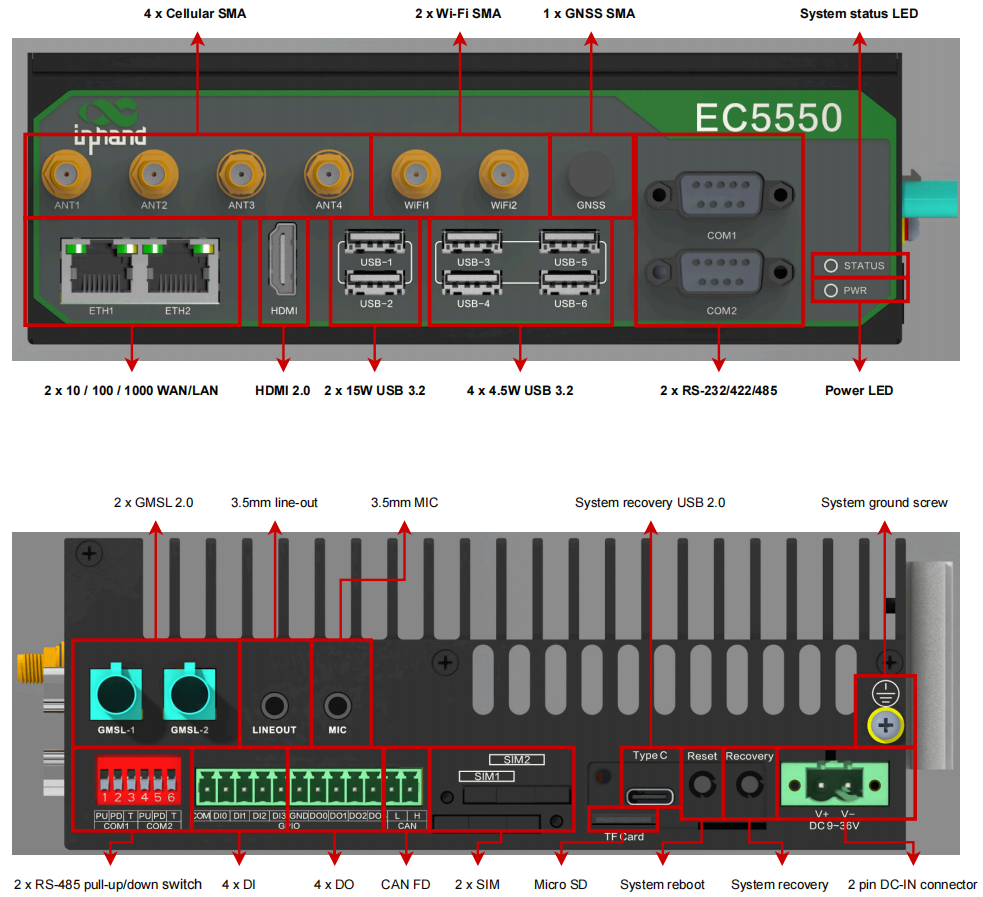This screenshot has height=897, width=983.
Task: Click the ETH1 Ethernet port
Action: pyautogui.click(x=99, y=268)
